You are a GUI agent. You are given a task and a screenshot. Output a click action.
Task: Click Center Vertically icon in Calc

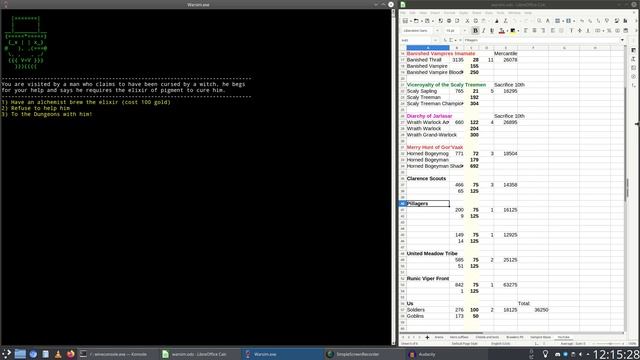point(580,31)
